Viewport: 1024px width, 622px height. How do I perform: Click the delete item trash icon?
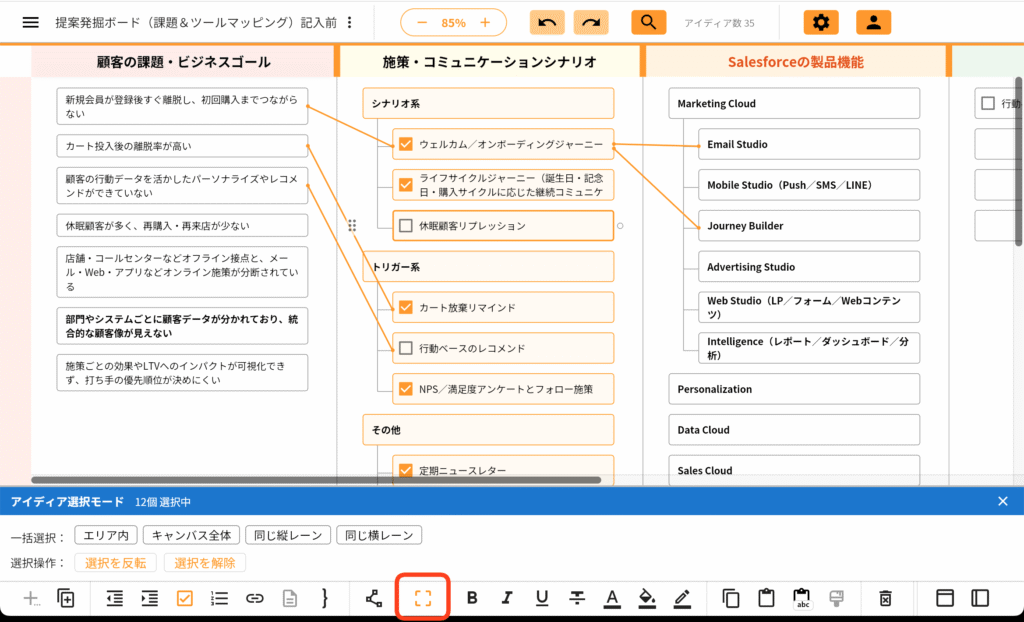pos(884,597)
